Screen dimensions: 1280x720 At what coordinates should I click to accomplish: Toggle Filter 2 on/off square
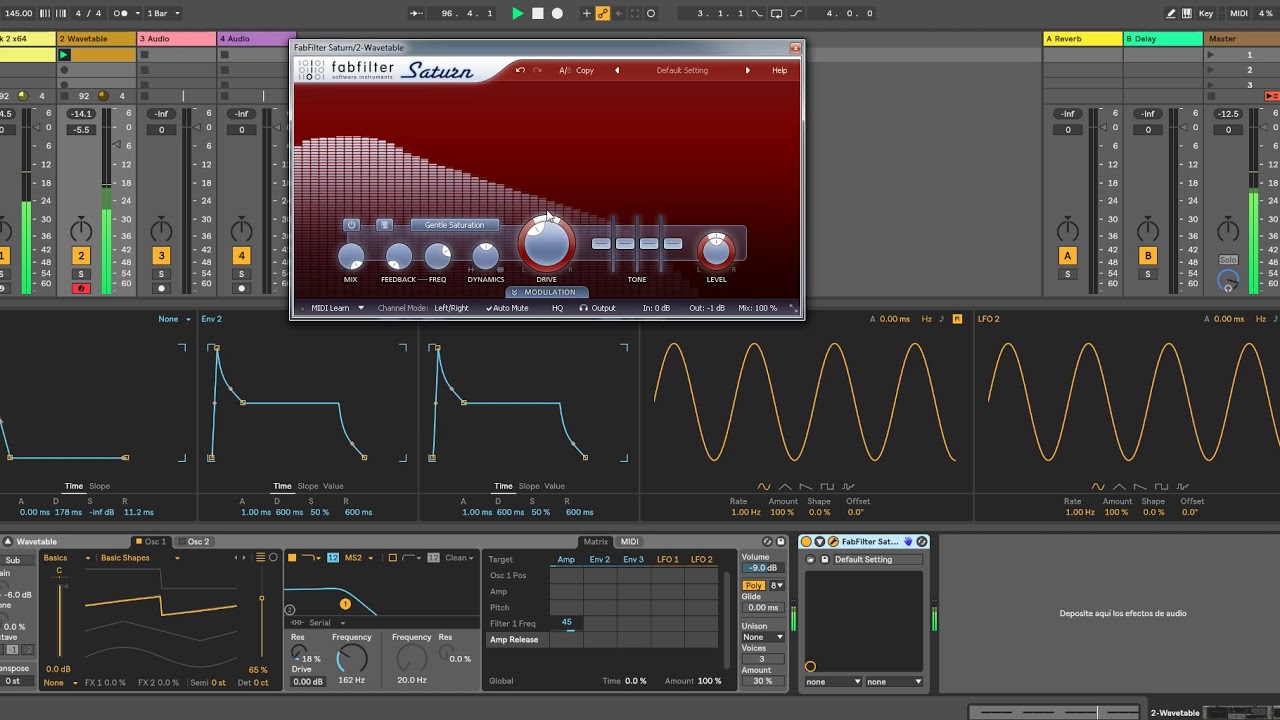pyautogui.click(x=393, y=558)
